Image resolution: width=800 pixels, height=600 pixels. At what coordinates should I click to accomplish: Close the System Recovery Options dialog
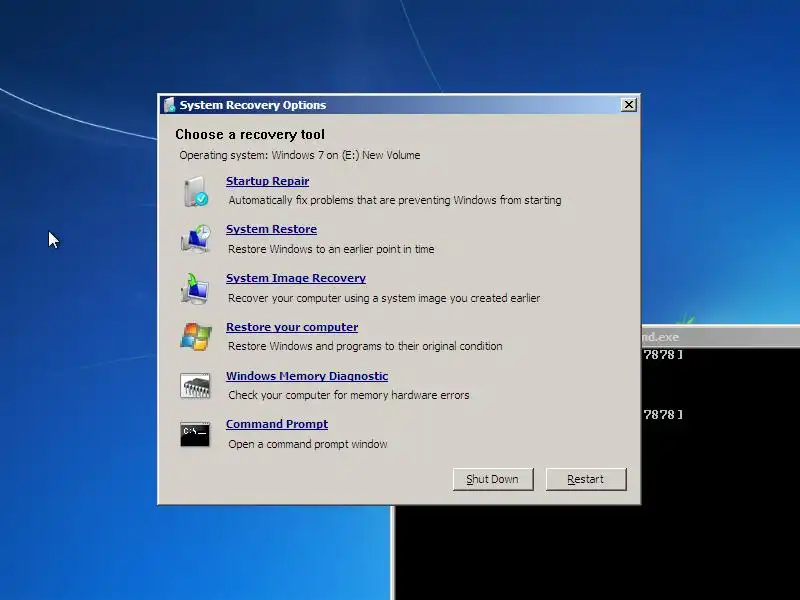tap(629, 105)
